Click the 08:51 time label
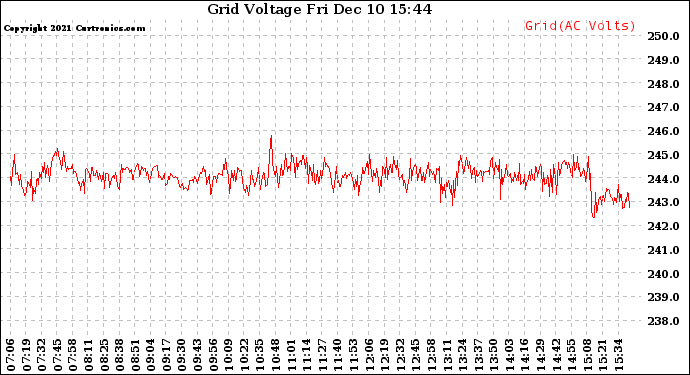Screen dimensions: 690x375 136,355
